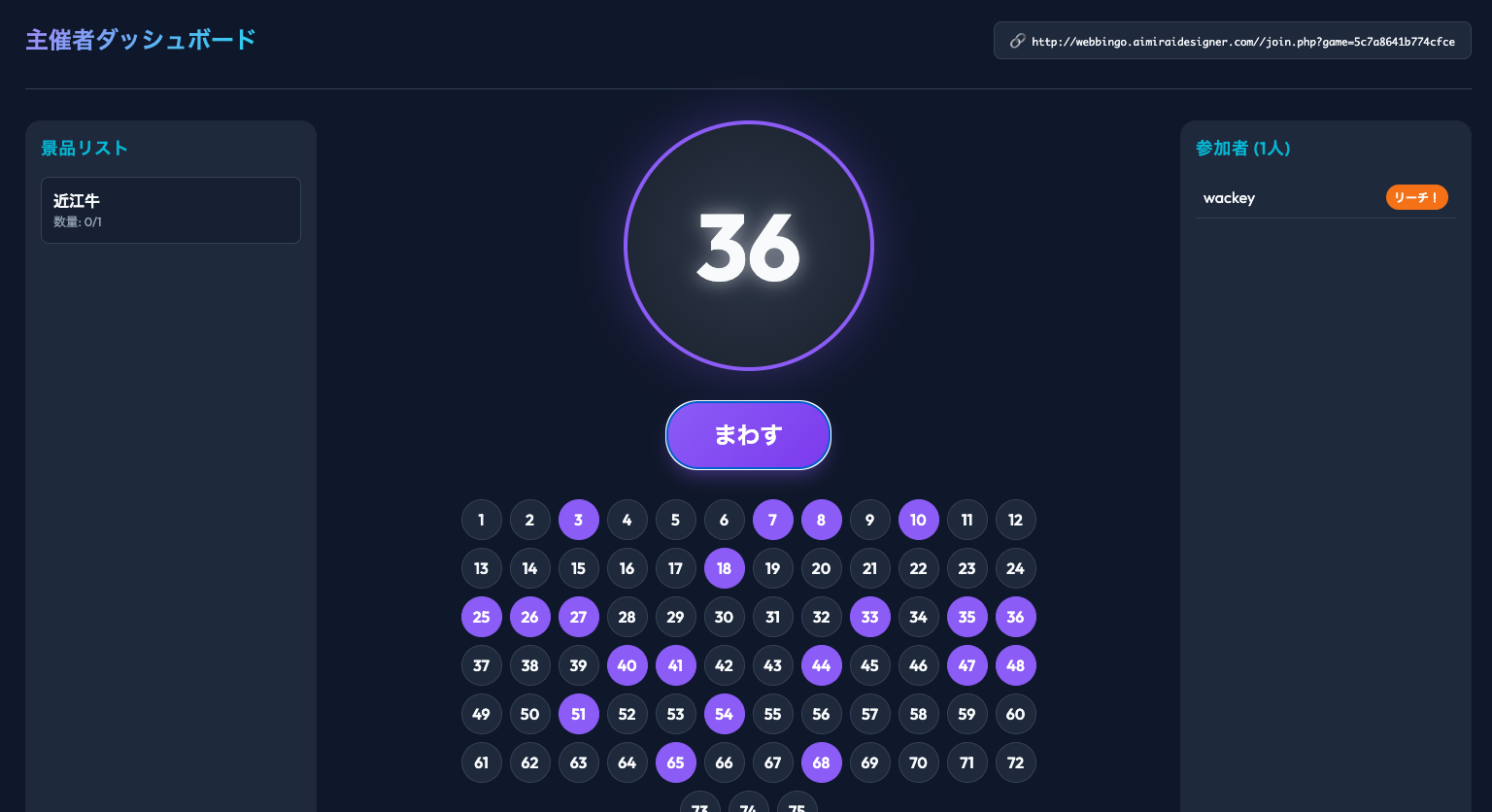The height and width of the screenshot is (812, 1492).
Task: Click highlighted number ball 36 on the board
Action: pos(1016,617)
